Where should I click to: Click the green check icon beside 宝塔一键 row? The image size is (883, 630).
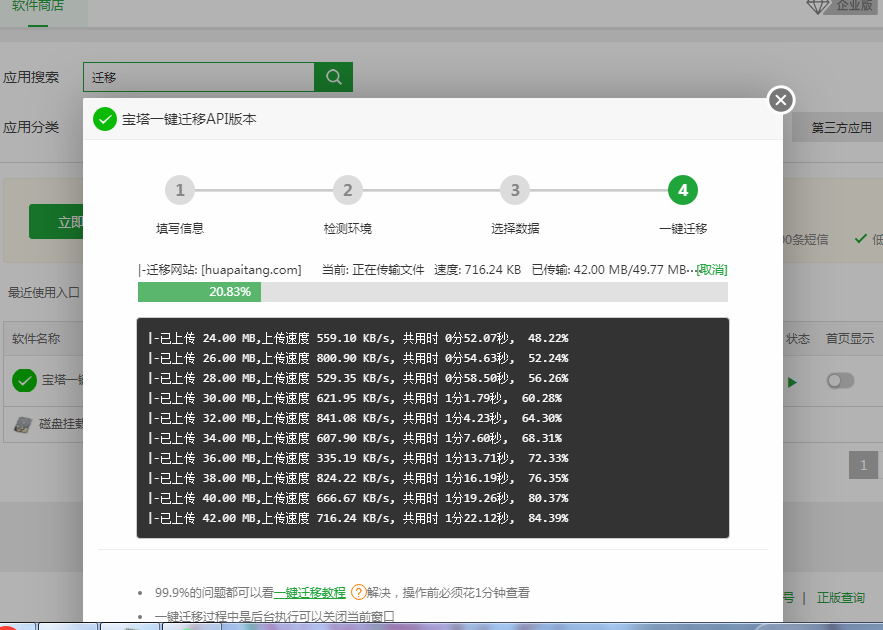tap(24, 381)
